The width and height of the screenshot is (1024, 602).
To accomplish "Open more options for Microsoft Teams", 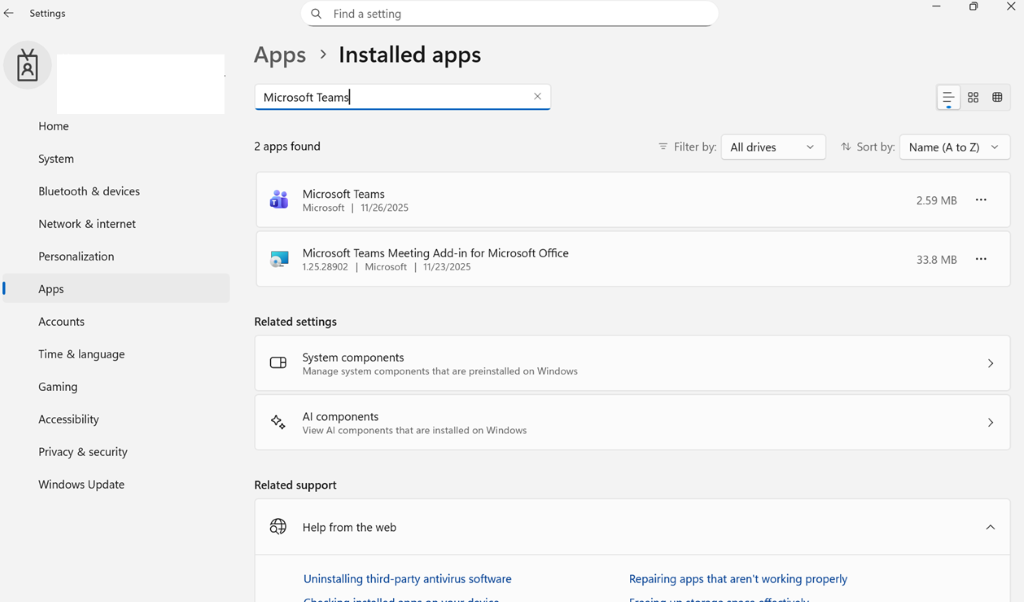I will [x=981, y=200].
